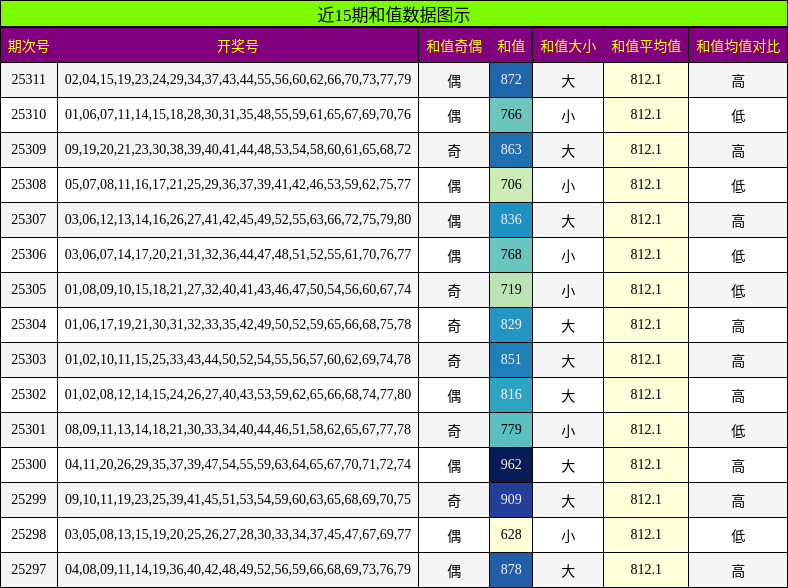Select the title 近15期和值数据图示
This screenshot has height=588, width=788.
(x=394, y=14)
